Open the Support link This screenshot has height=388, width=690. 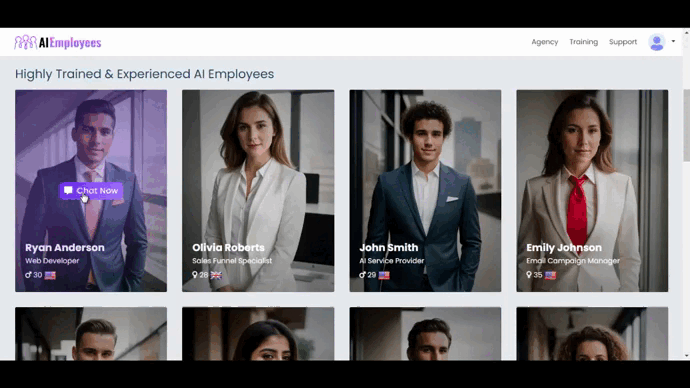point(623,42)
